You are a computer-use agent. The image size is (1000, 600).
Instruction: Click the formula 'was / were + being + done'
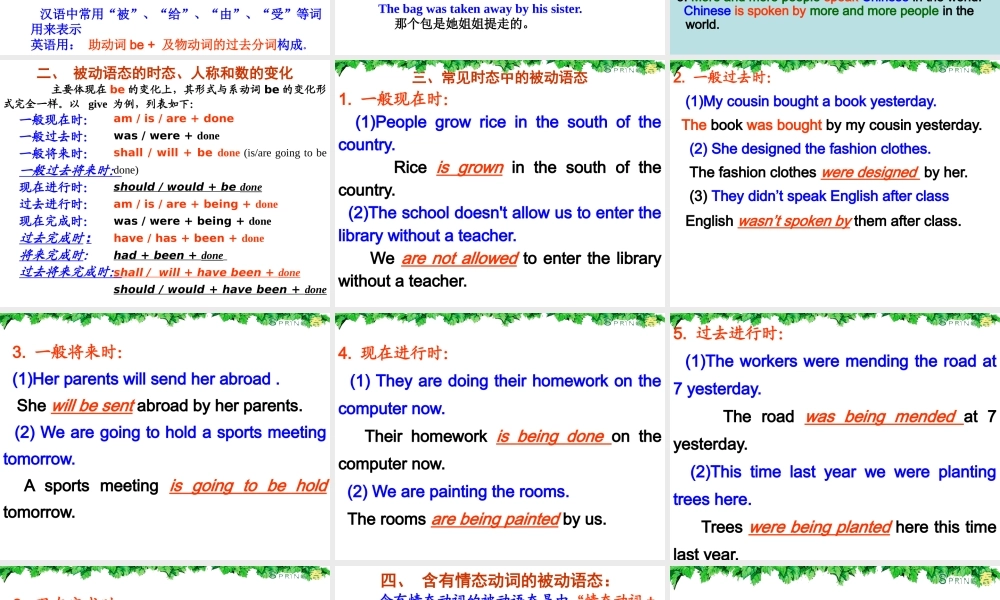[x=193, y=221]
